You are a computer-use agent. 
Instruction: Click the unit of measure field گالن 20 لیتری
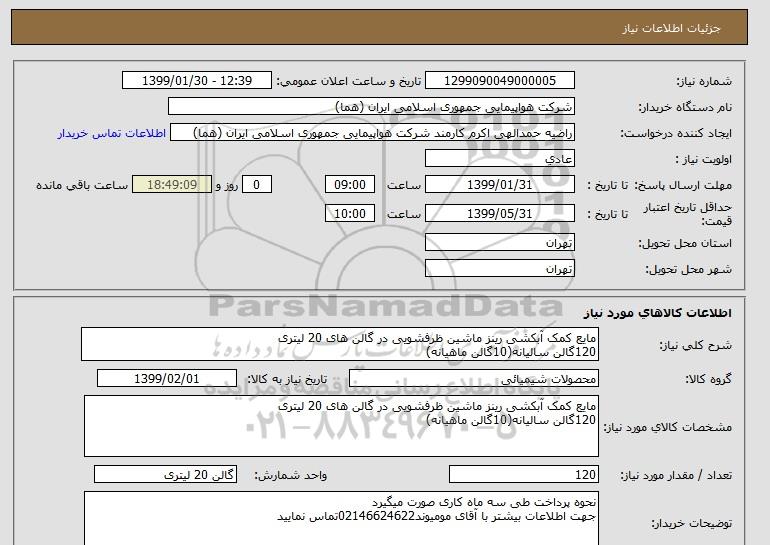click(165, 475)
